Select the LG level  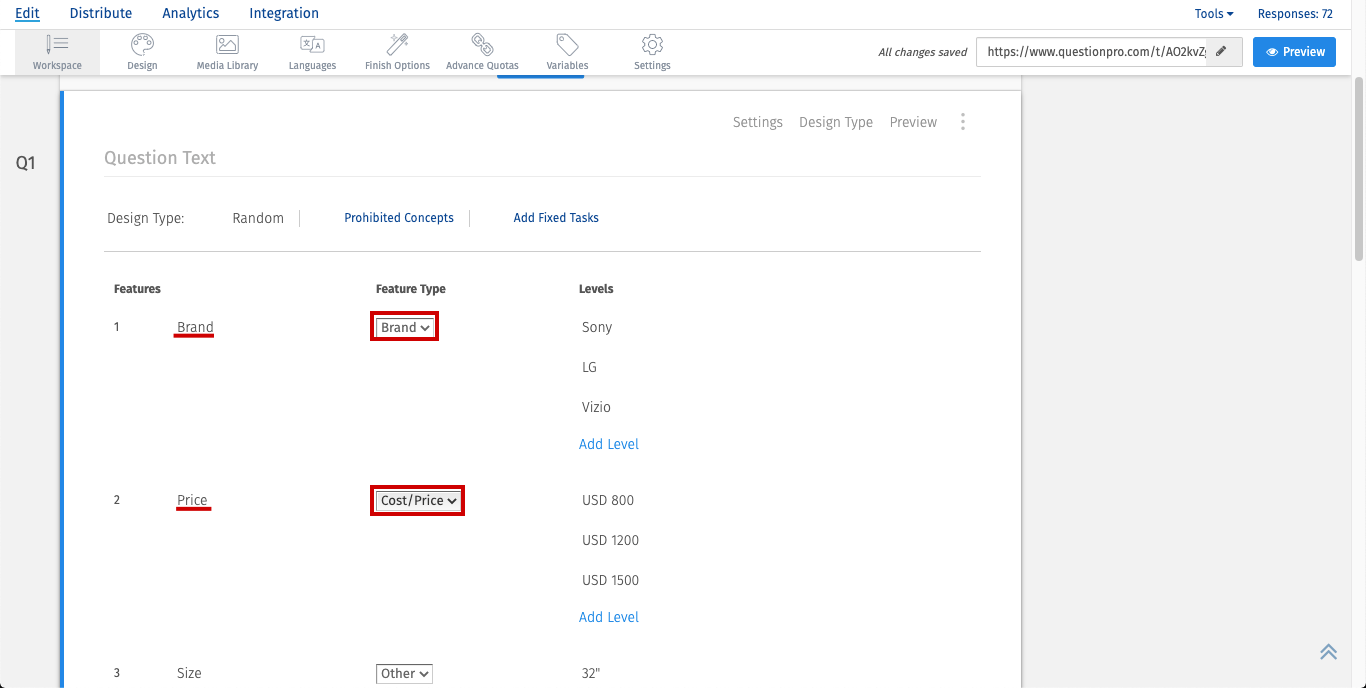pyautogui.click(x=589, y=367)
